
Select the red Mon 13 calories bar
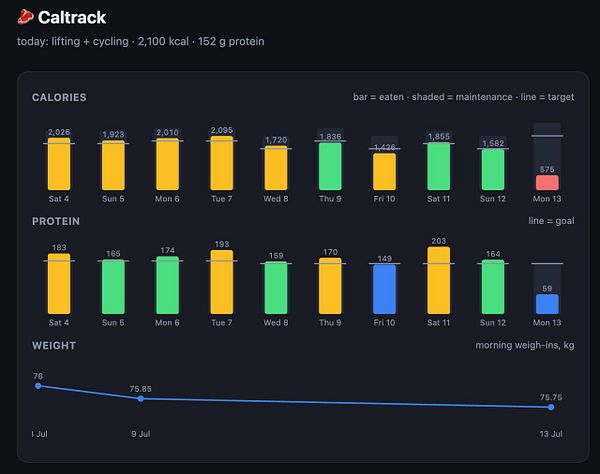tap(547, 182)
